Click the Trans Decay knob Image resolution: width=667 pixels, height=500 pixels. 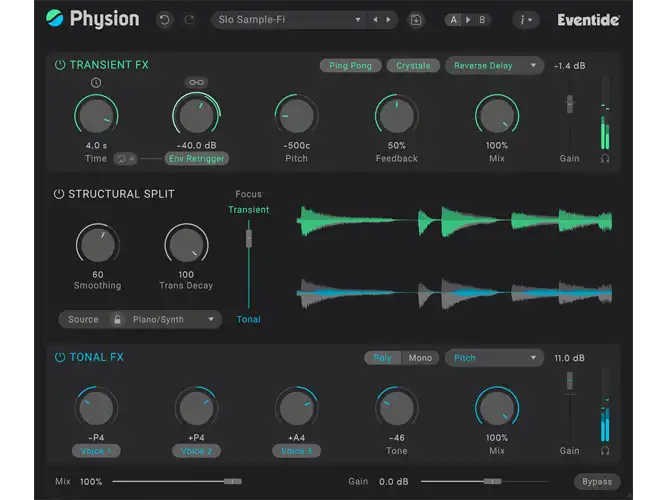[x=186, y=245]
